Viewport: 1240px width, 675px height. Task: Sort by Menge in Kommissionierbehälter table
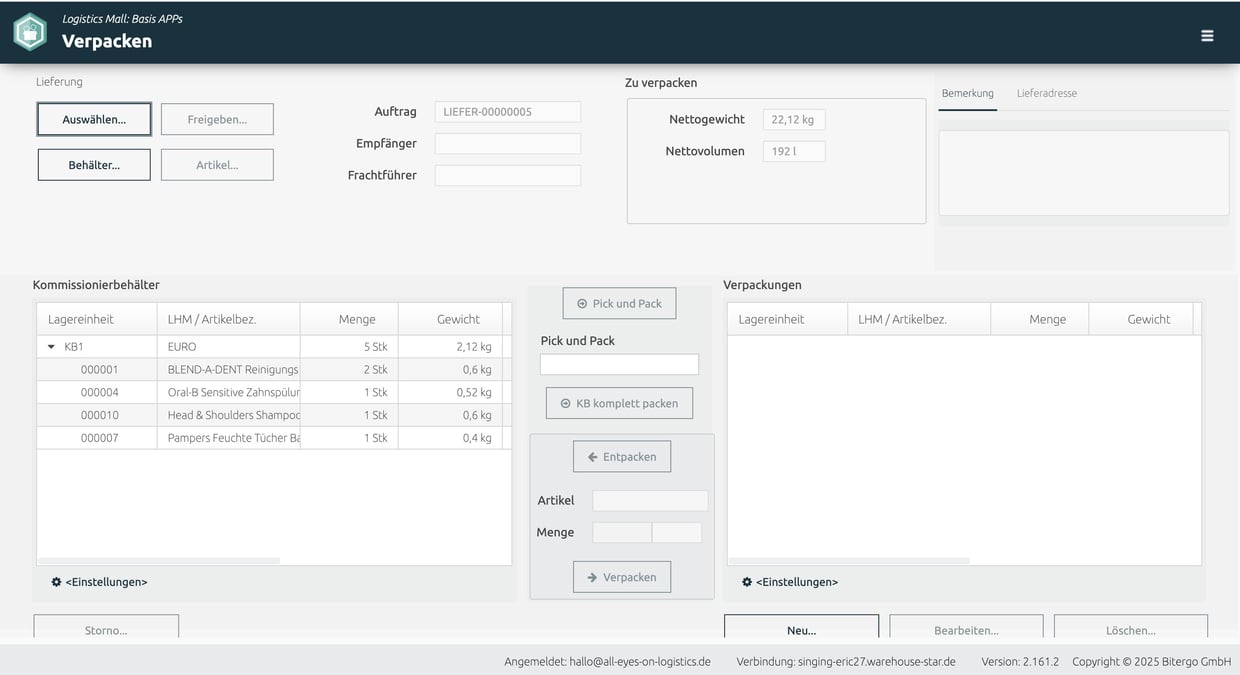(349, 319)
